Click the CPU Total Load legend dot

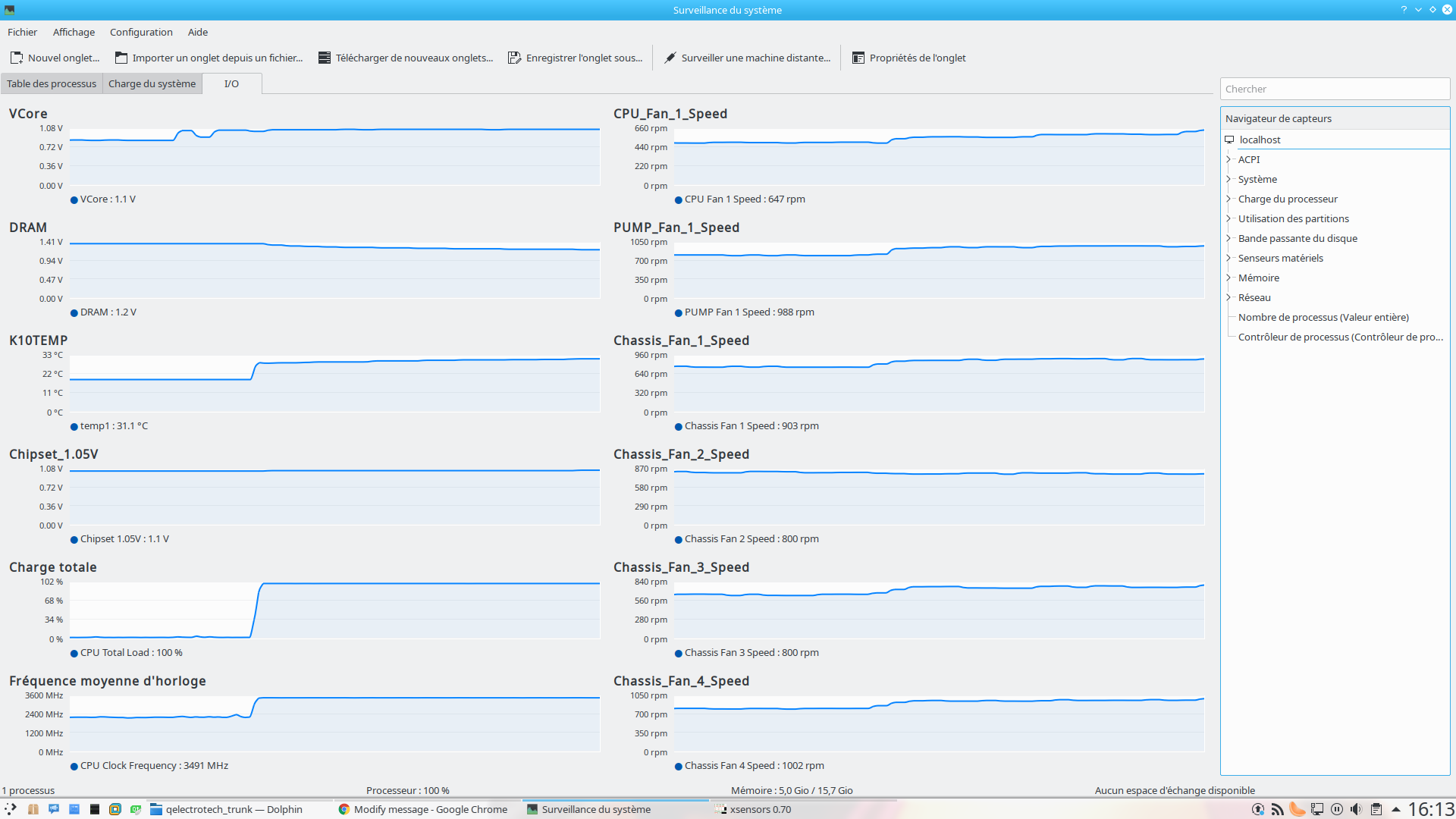pyautogui.click(x=74, y=654)
